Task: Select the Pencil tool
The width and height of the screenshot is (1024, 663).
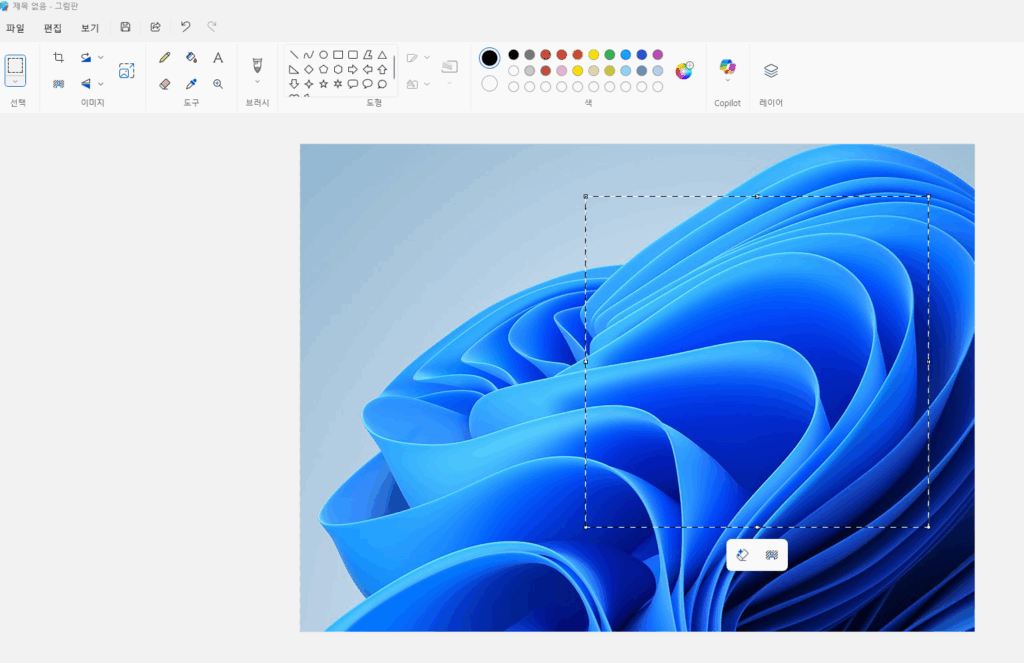Action: tap(165, 58)
